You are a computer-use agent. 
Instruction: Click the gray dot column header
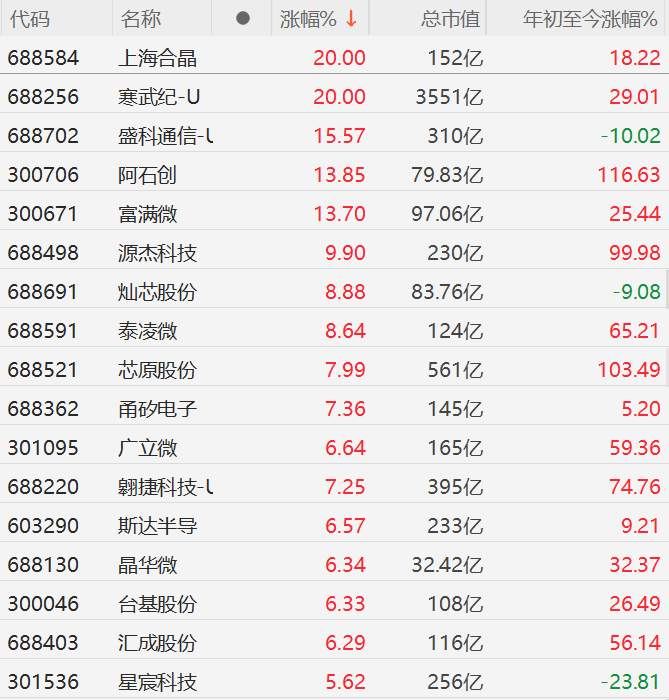(x=243, y=18)
